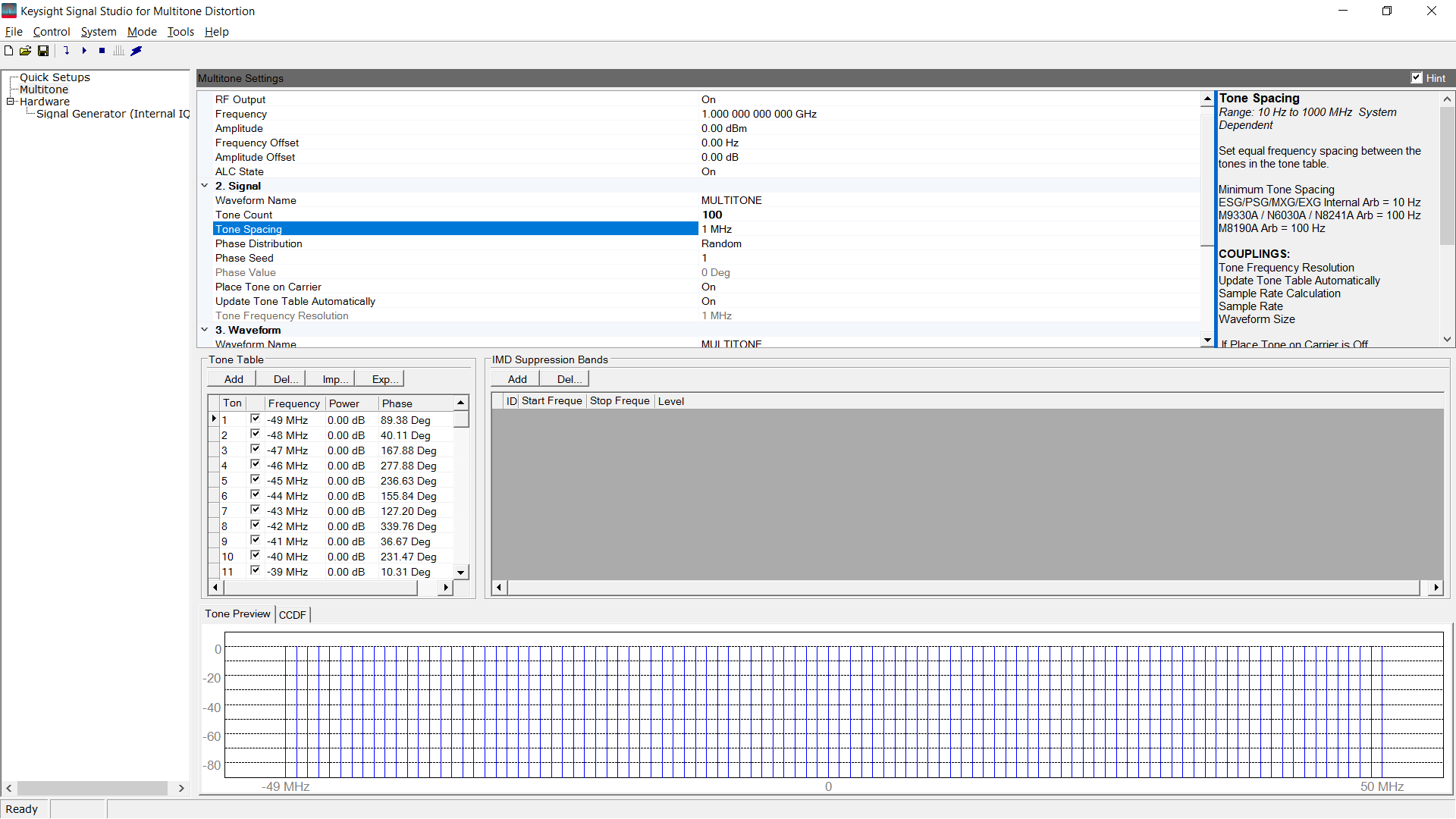Click the Save floppy disk icon
This screenshot has height=819, width=1456.
43,51
